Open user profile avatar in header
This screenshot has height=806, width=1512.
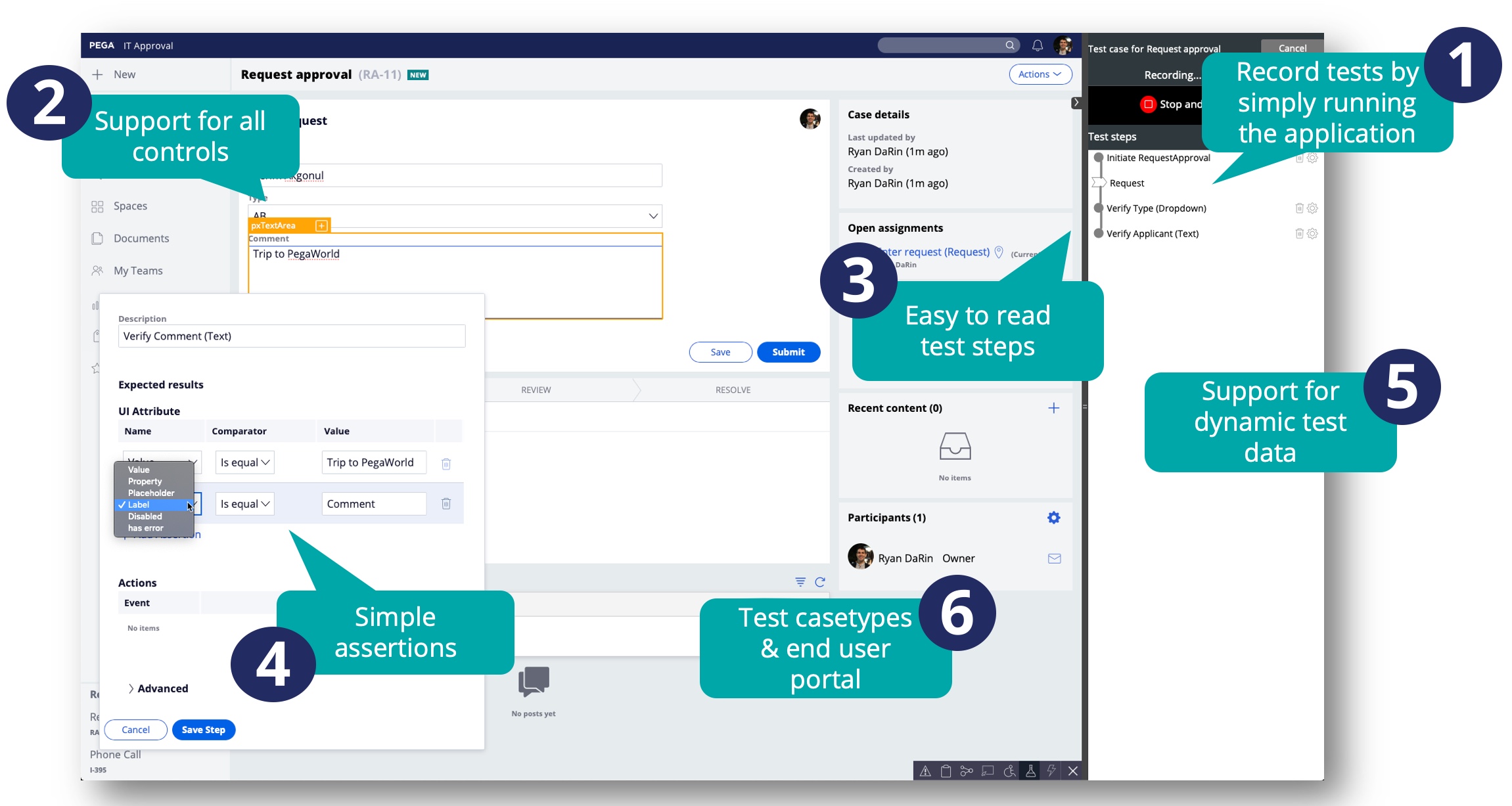(1063, 45)
